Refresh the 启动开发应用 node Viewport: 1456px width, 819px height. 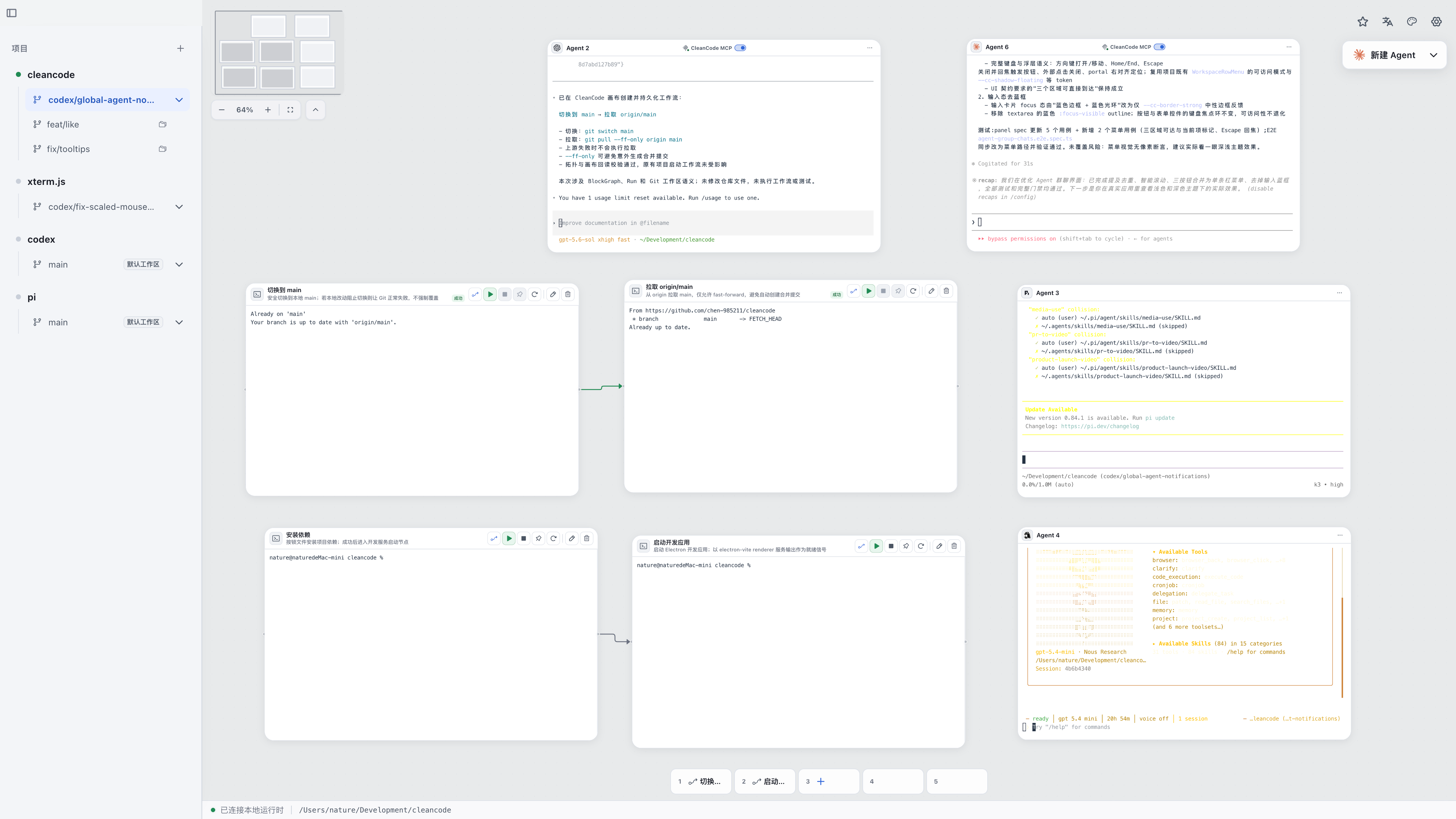921,546
